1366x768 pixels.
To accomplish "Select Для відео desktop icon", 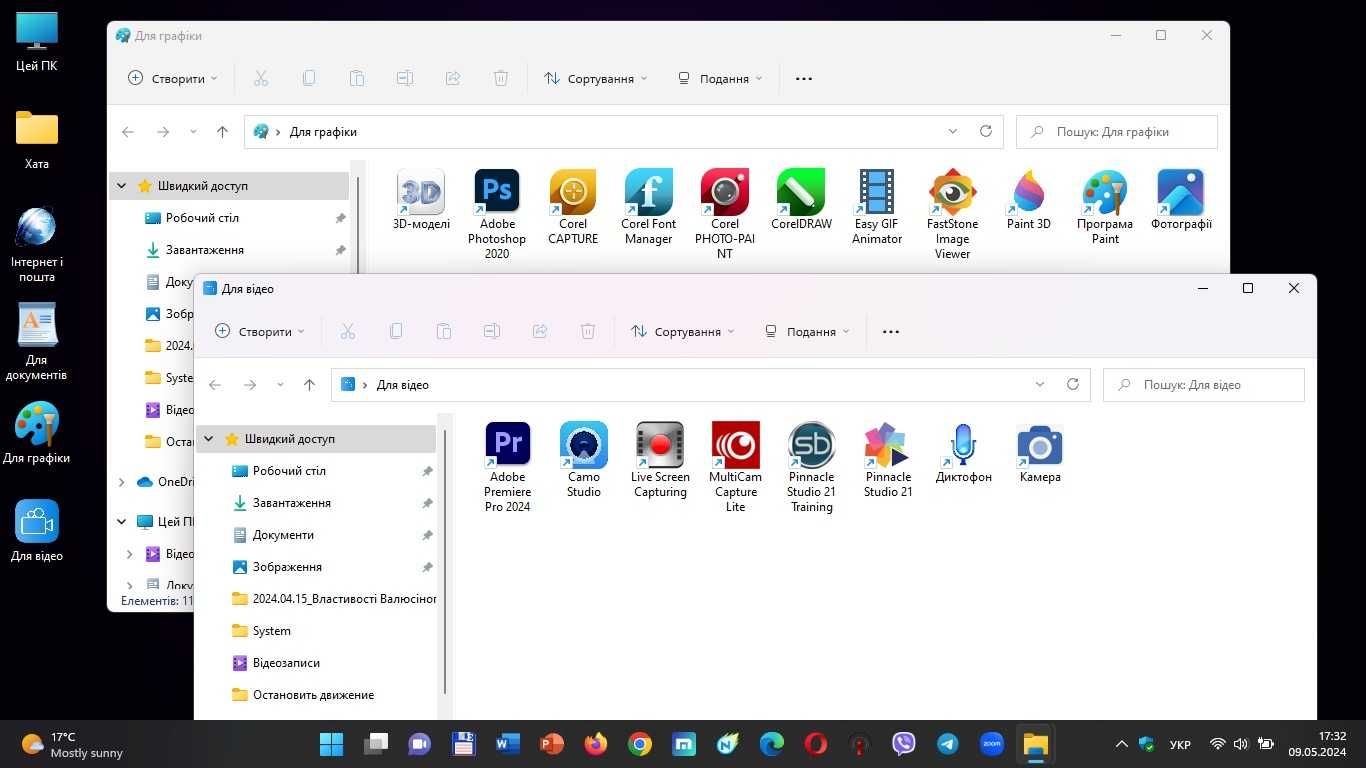I will click(x=37, y=531).
